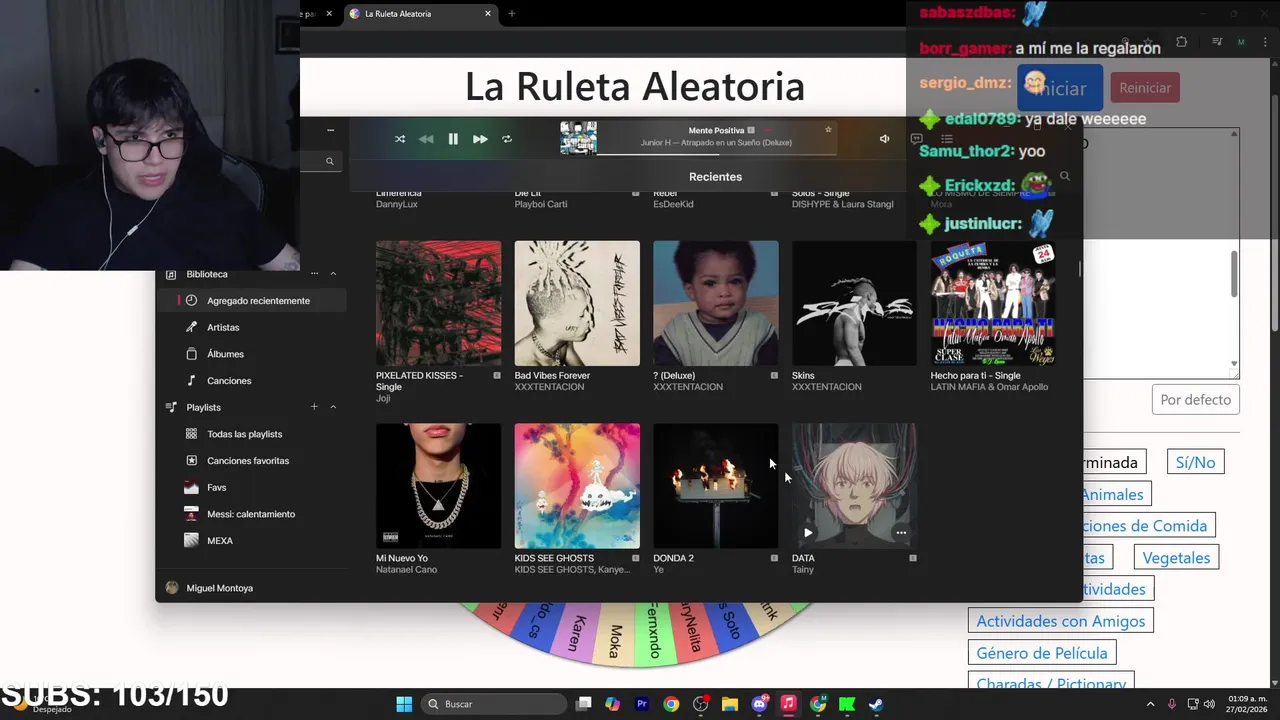Select Actividades con Amigos preset
Viewport: 1280px width, 720px height.
tap(1061, 621)
